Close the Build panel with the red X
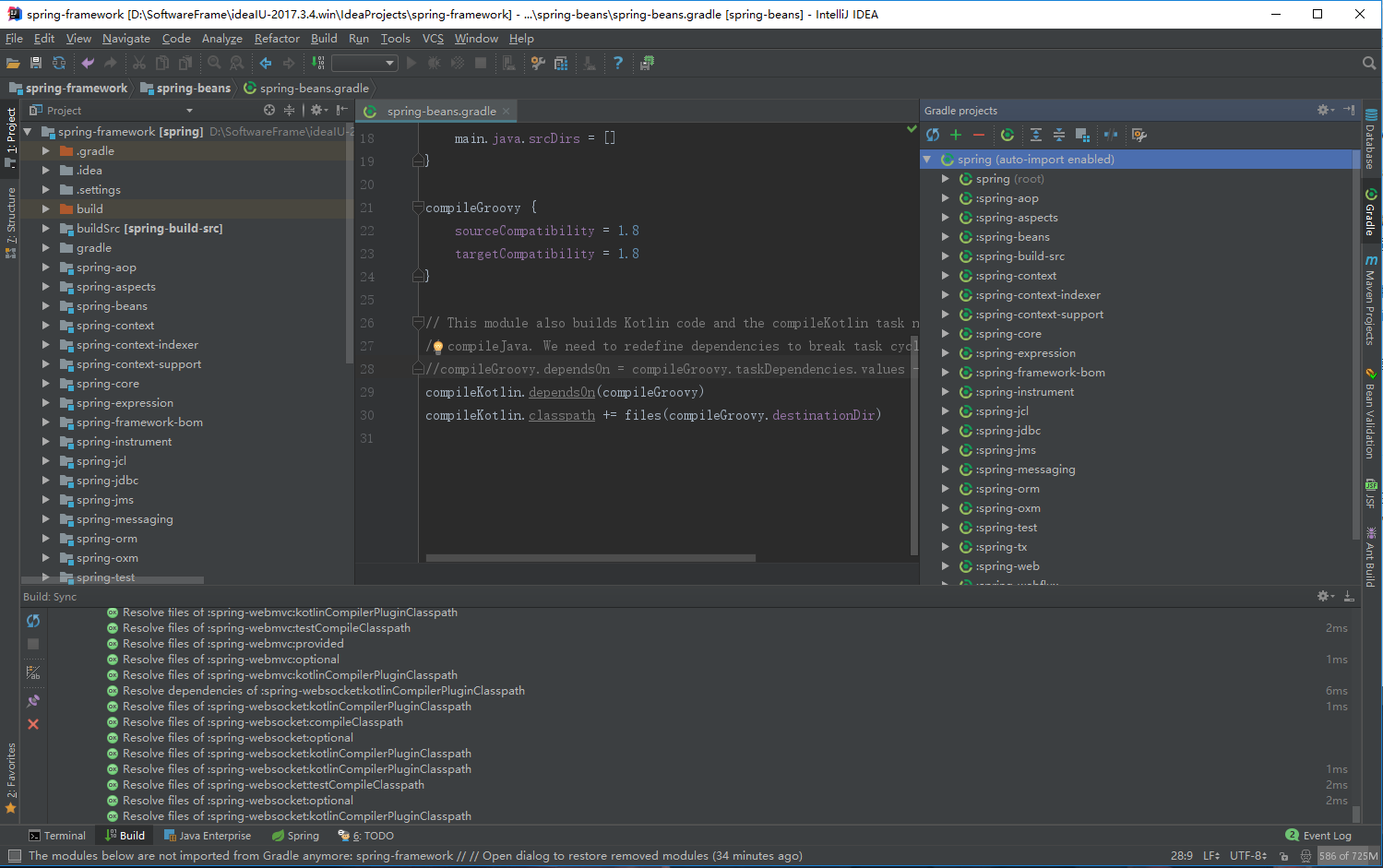Image resolution: width=1383 pixels, height=868 pixels. click(33, 724)
